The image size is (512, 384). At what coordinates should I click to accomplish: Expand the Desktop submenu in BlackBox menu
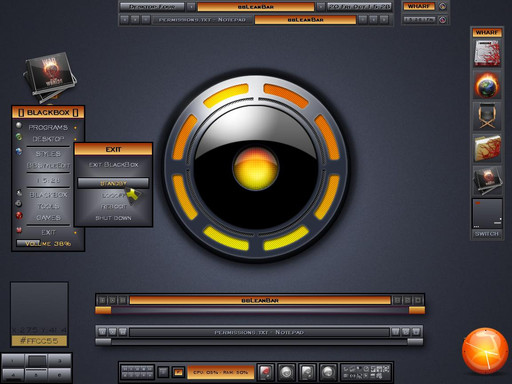[48, 139]
